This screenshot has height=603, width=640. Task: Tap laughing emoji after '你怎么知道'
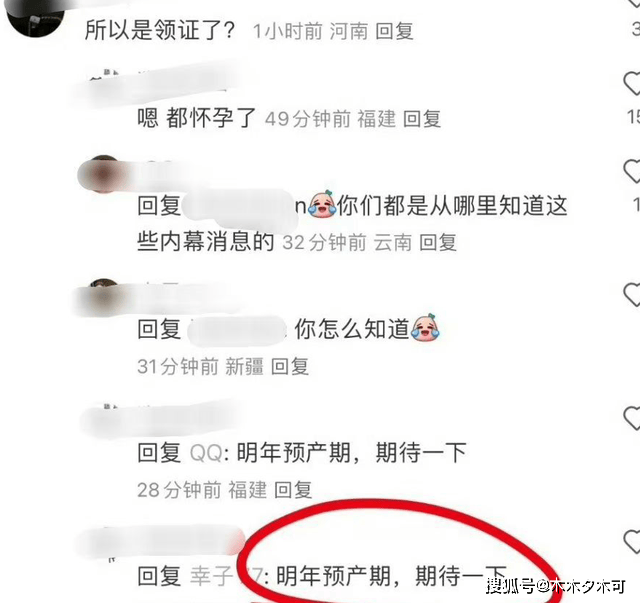click(425, 327)
